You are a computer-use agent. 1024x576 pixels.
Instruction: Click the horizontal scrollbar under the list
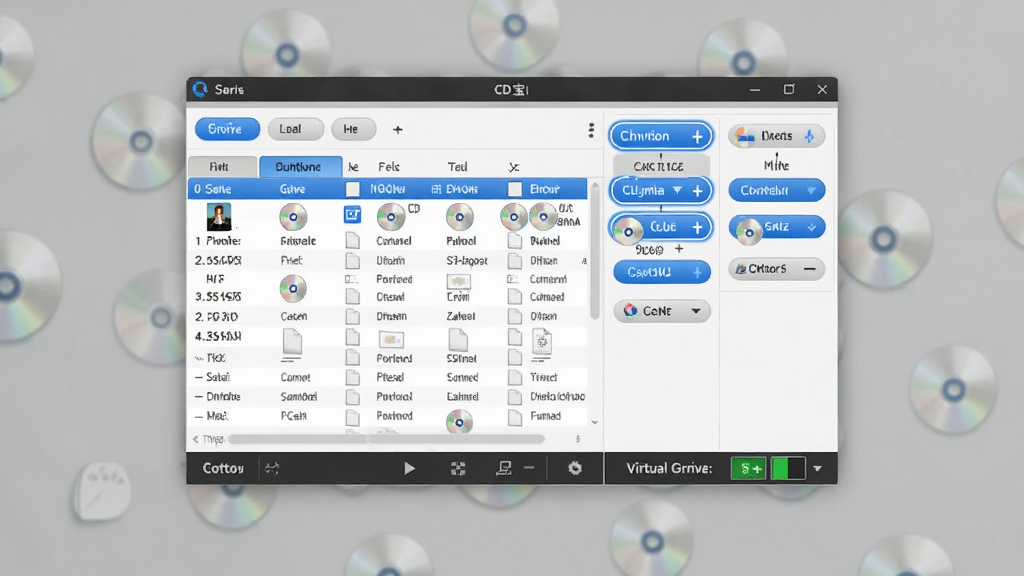386,439
